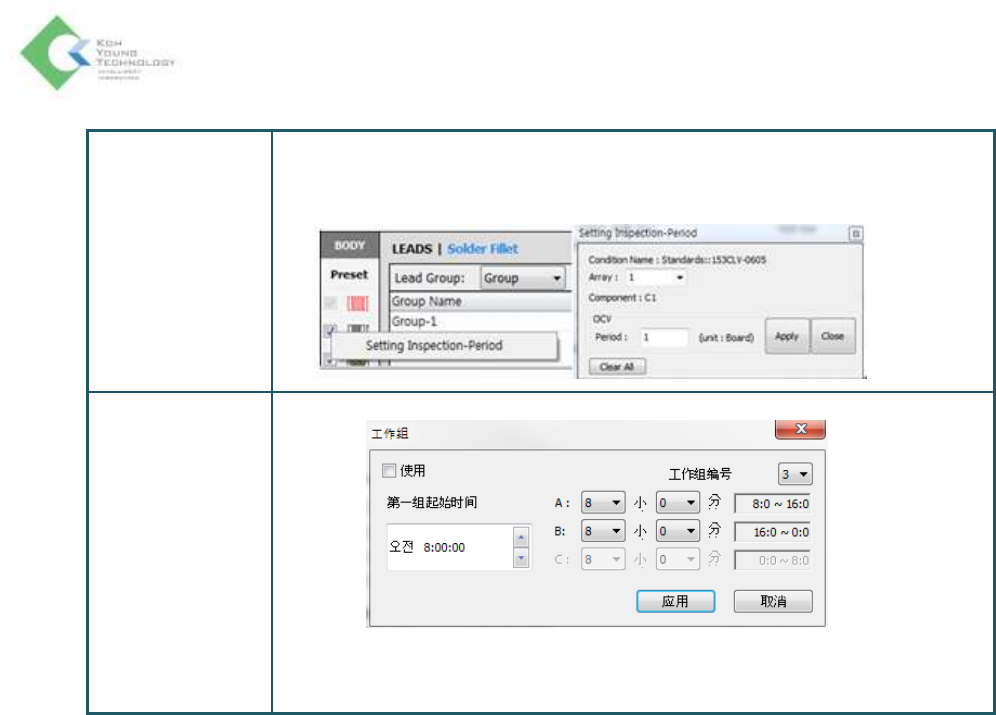Click the OCV Period input field
This screenshot has height=715, width=996.
click(664, 337)
